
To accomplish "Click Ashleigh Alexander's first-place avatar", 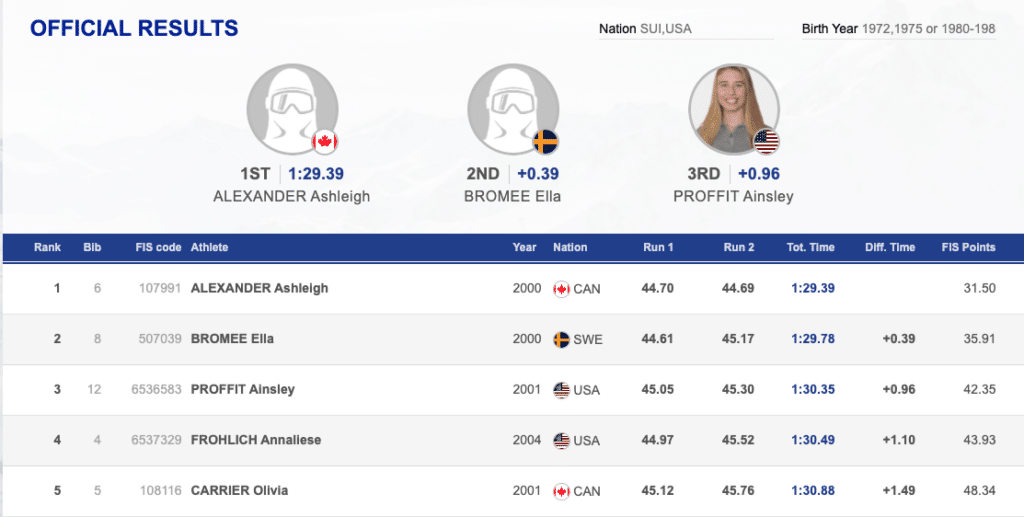I will tap(292, 109).
